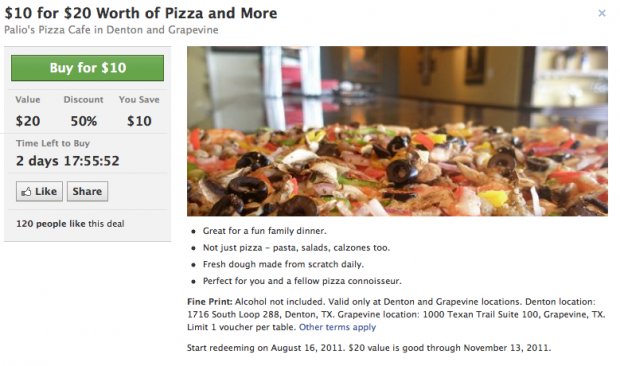Click the Palio's Pizza Cafe subtitle
The width and height of the screenshot is (620, 366).
tap(111, 30)
